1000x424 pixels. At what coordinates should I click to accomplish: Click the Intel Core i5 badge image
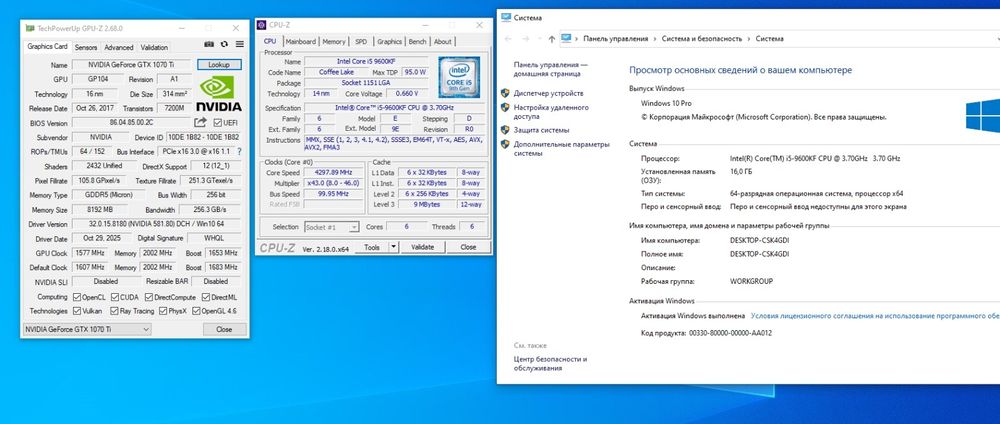point(459,77)
